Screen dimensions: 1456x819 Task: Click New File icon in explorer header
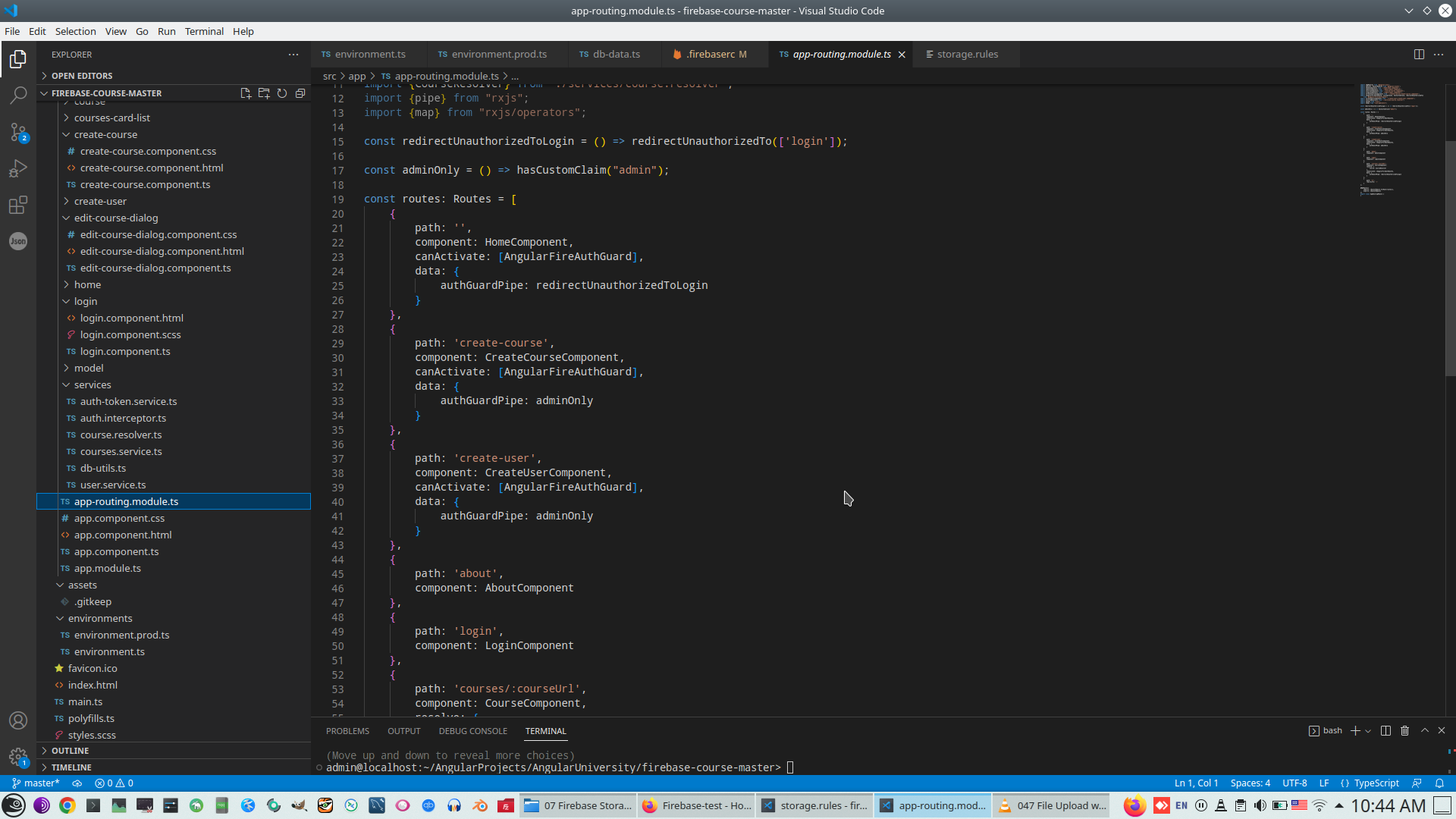pos(246,93)
